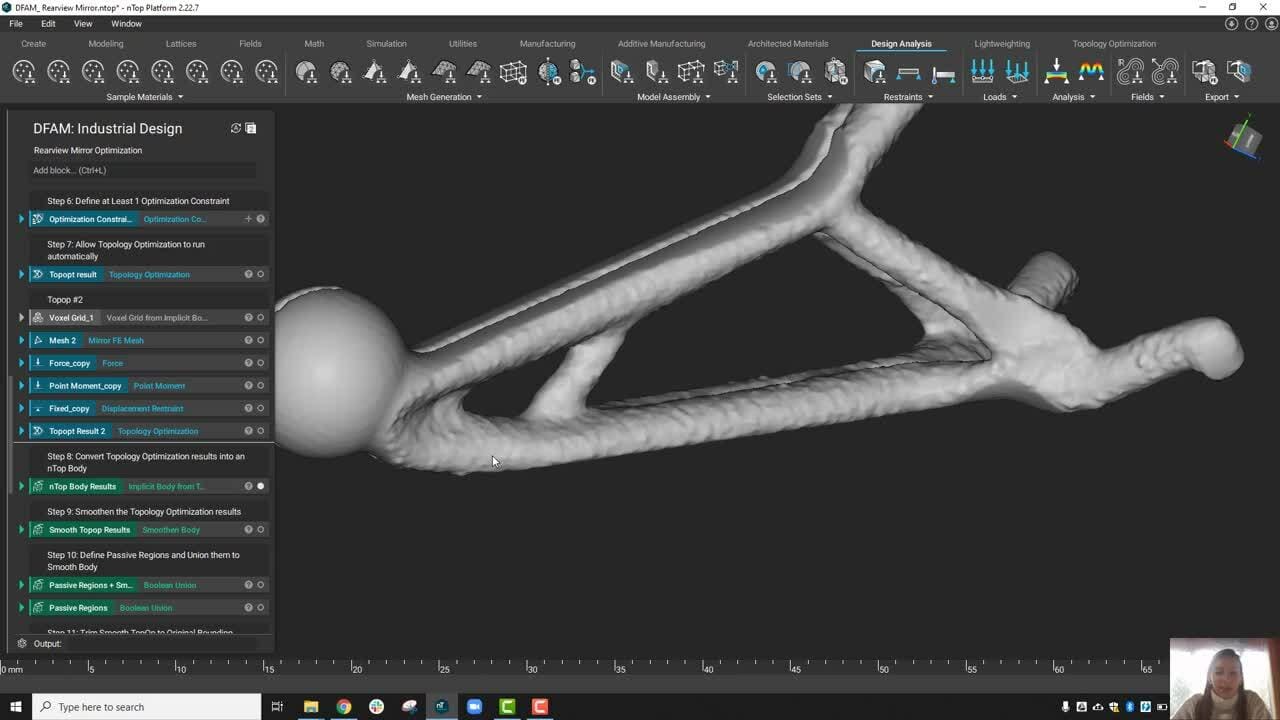Click the Mirror FE Mesh type link

(x=116, y=341)
